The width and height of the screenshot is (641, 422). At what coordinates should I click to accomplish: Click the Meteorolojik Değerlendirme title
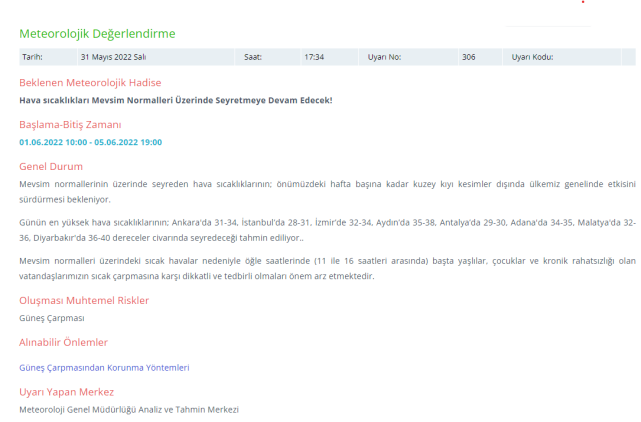point(97,34)
